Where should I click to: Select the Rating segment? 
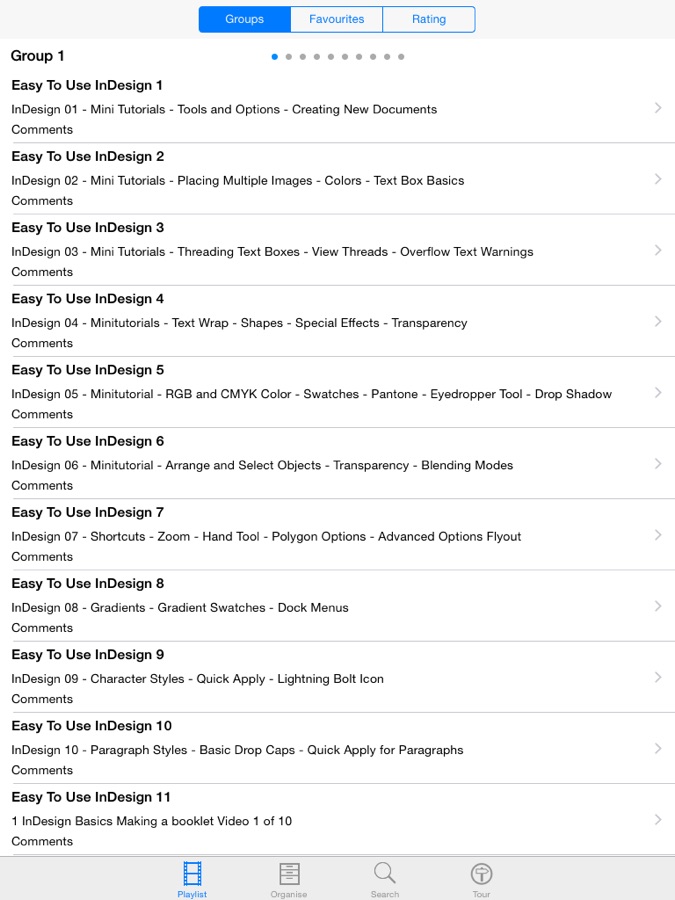pos(429,19)
